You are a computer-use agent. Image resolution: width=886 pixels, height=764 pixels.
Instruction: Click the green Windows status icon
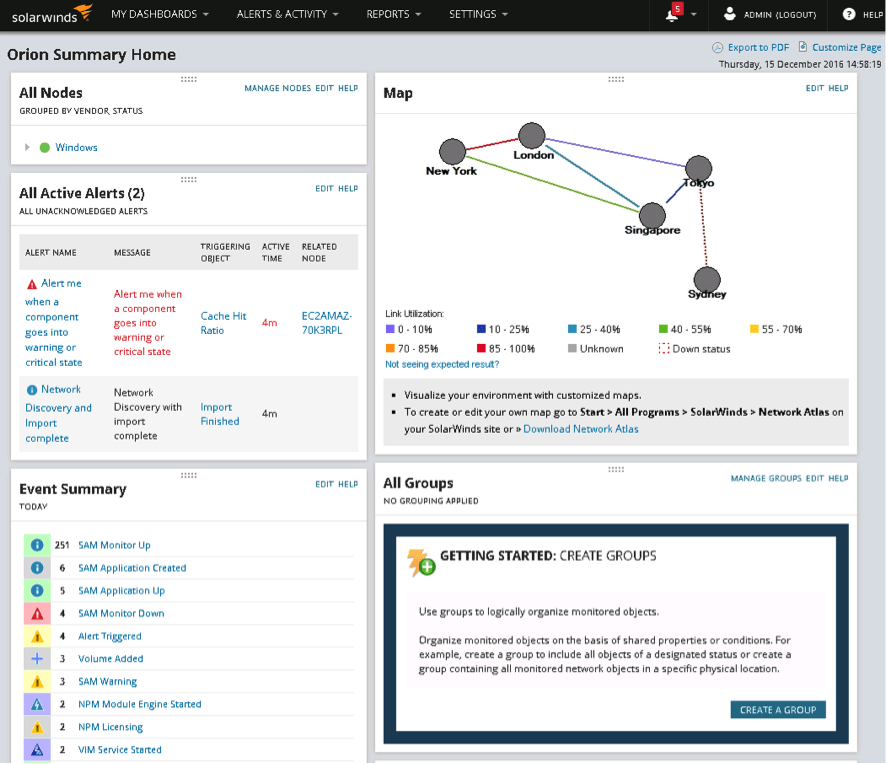point(45,147)
